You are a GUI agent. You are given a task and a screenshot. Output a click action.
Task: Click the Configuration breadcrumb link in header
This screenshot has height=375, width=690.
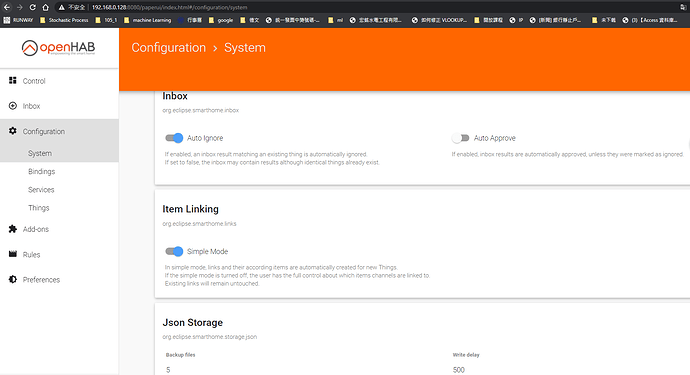tap(169, 48)
